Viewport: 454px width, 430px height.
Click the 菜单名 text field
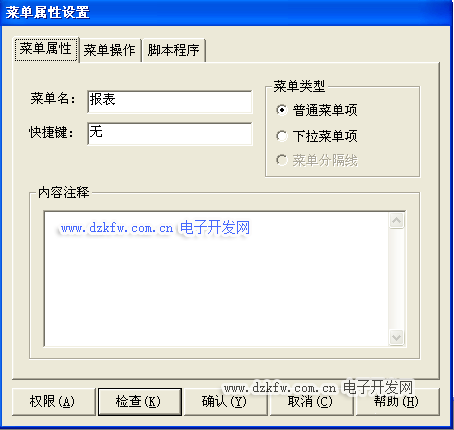(170, 102)
